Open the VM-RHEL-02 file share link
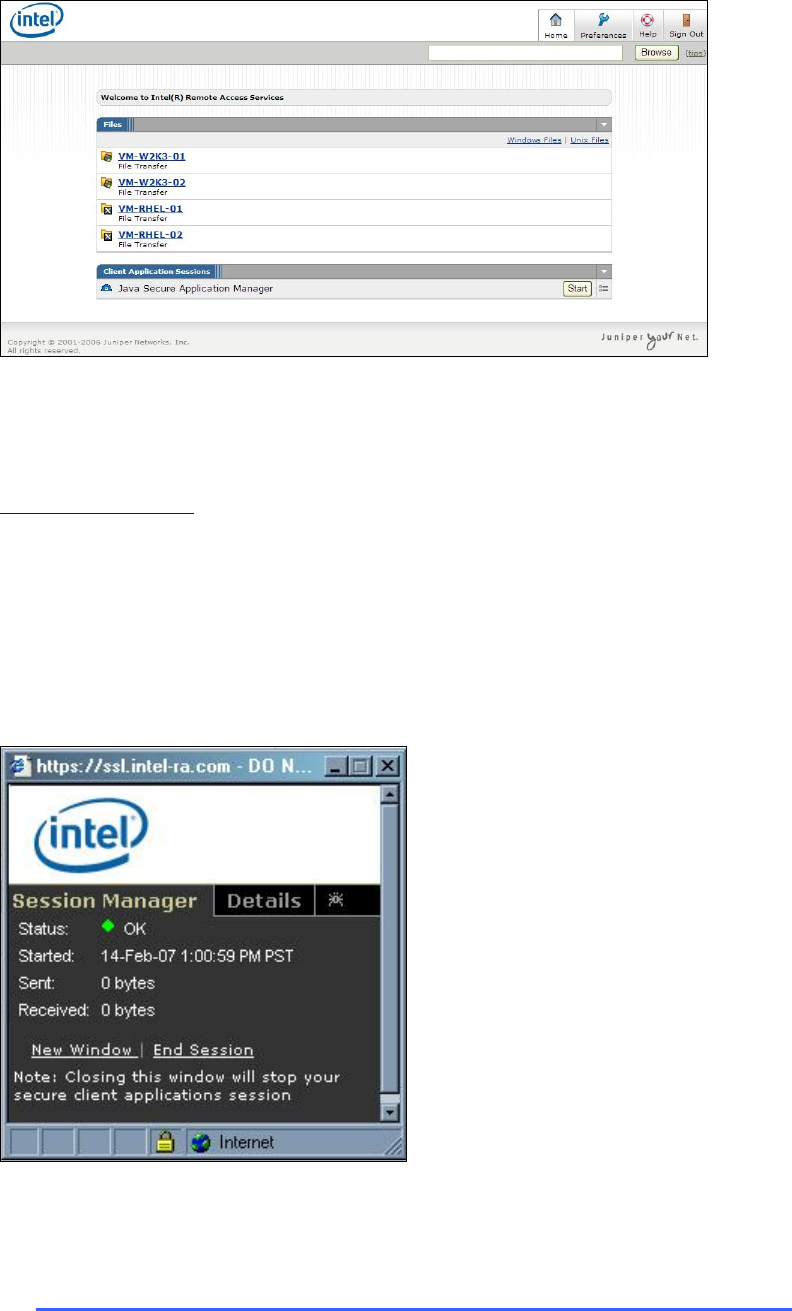This screenshot has height=1311, width=792. (150, 234)
